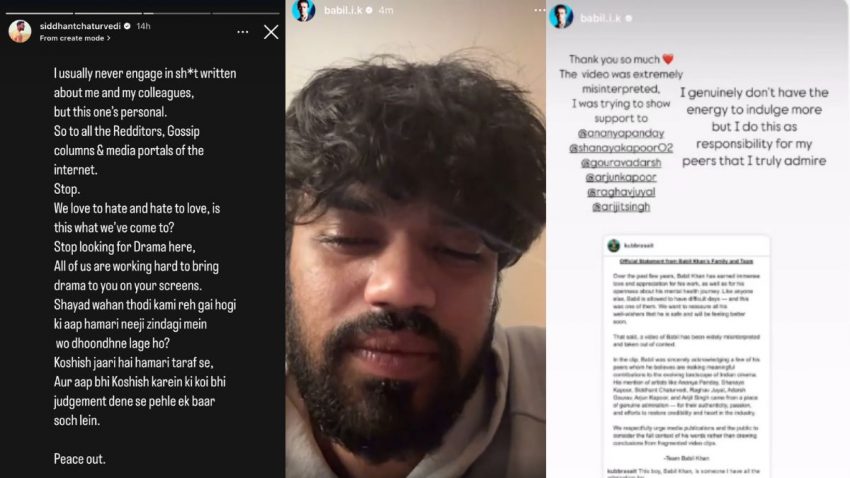Open the @ananyapanday mention

pos(621,133)
